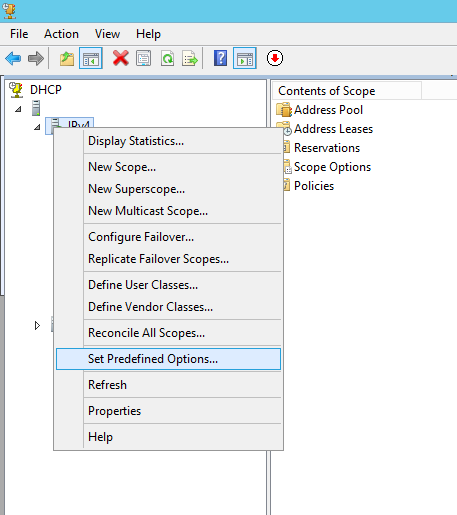The width and height of the screenshot is (457, 515).
Task: Click the Up One Level folder icon
Action: pyautogui.click(x=67, y=58)
